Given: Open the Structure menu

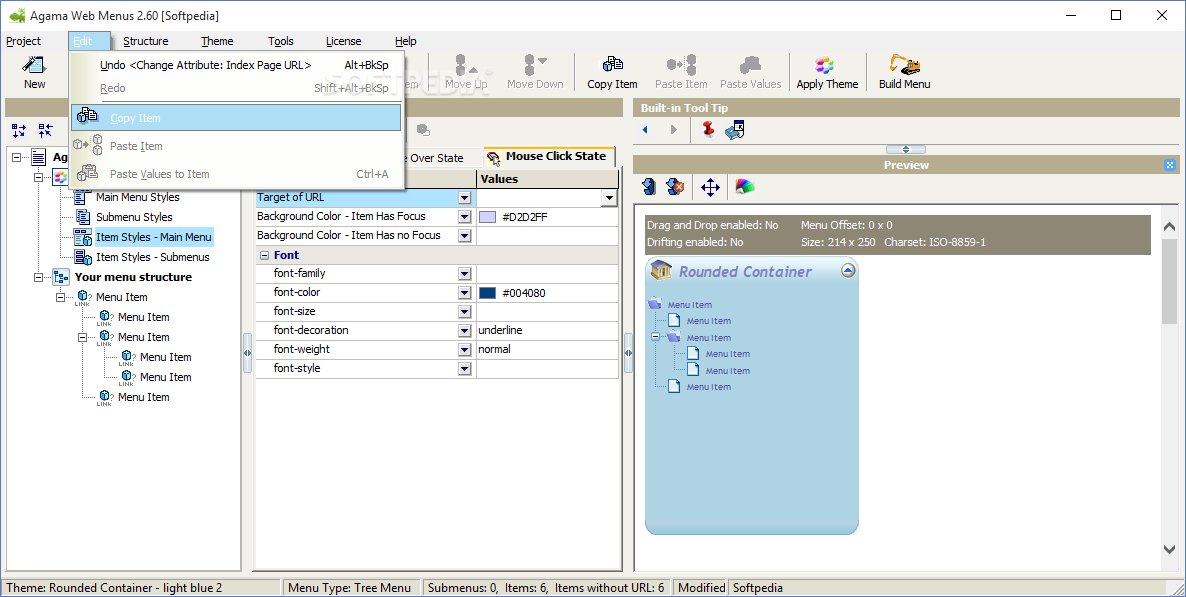Looking at the screenshot, I should 145,41.
